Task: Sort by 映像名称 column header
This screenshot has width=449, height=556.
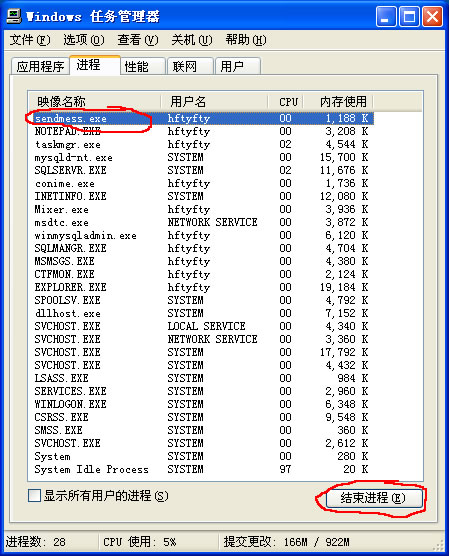Action: pyautogui.click(x=94, y=102)
